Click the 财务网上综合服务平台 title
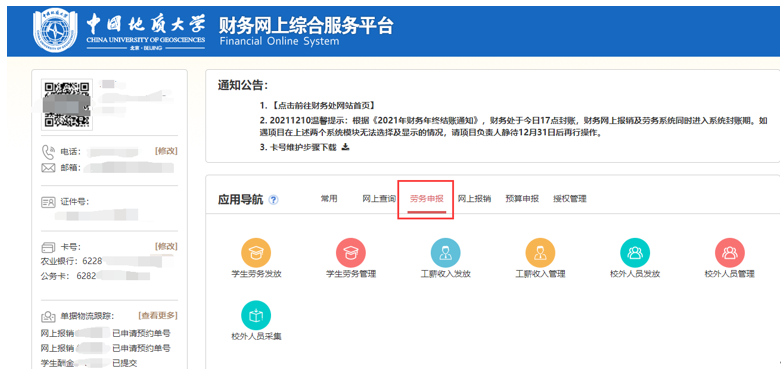 tap(306, 25)
